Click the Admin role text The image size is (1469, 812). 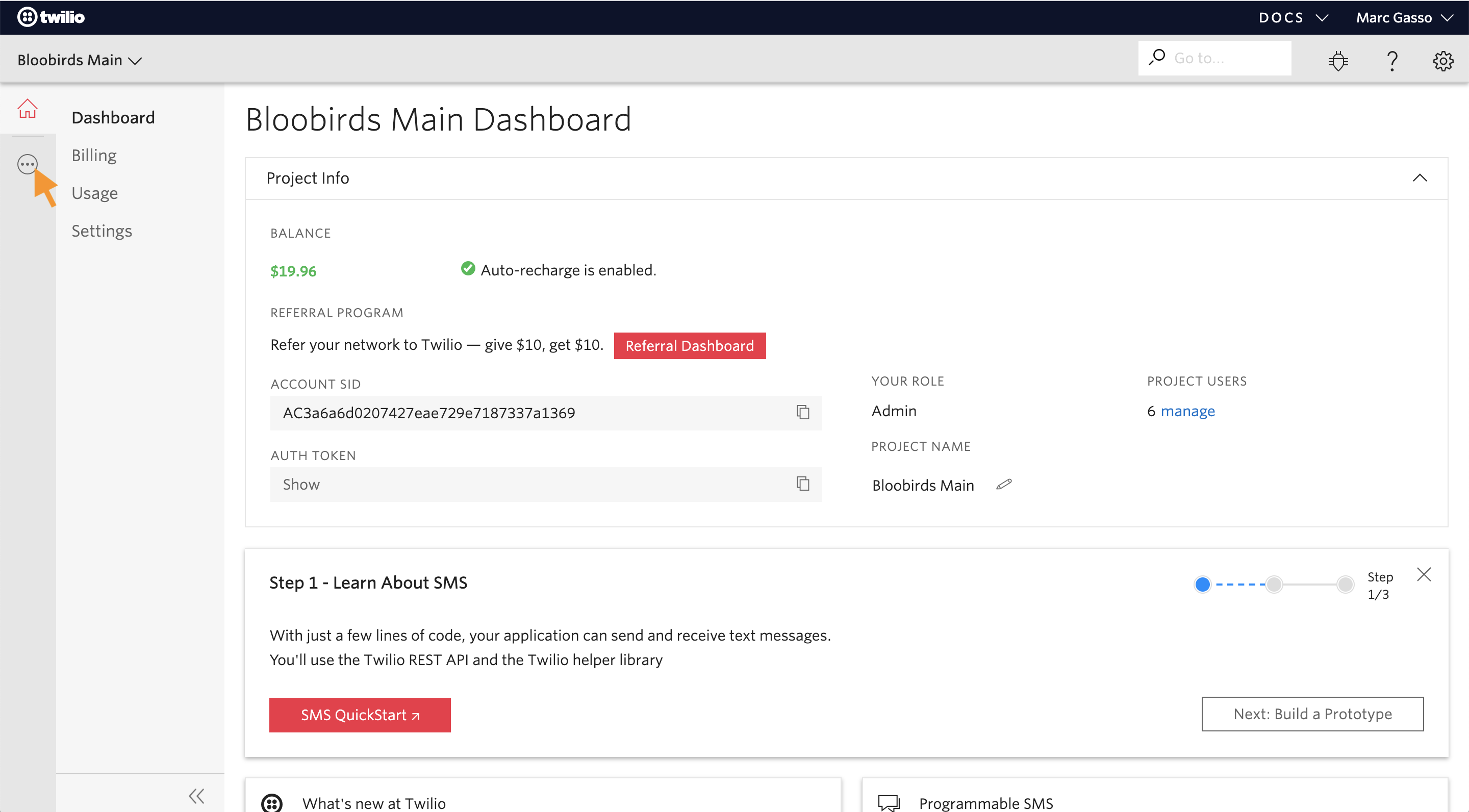point(894,411)
